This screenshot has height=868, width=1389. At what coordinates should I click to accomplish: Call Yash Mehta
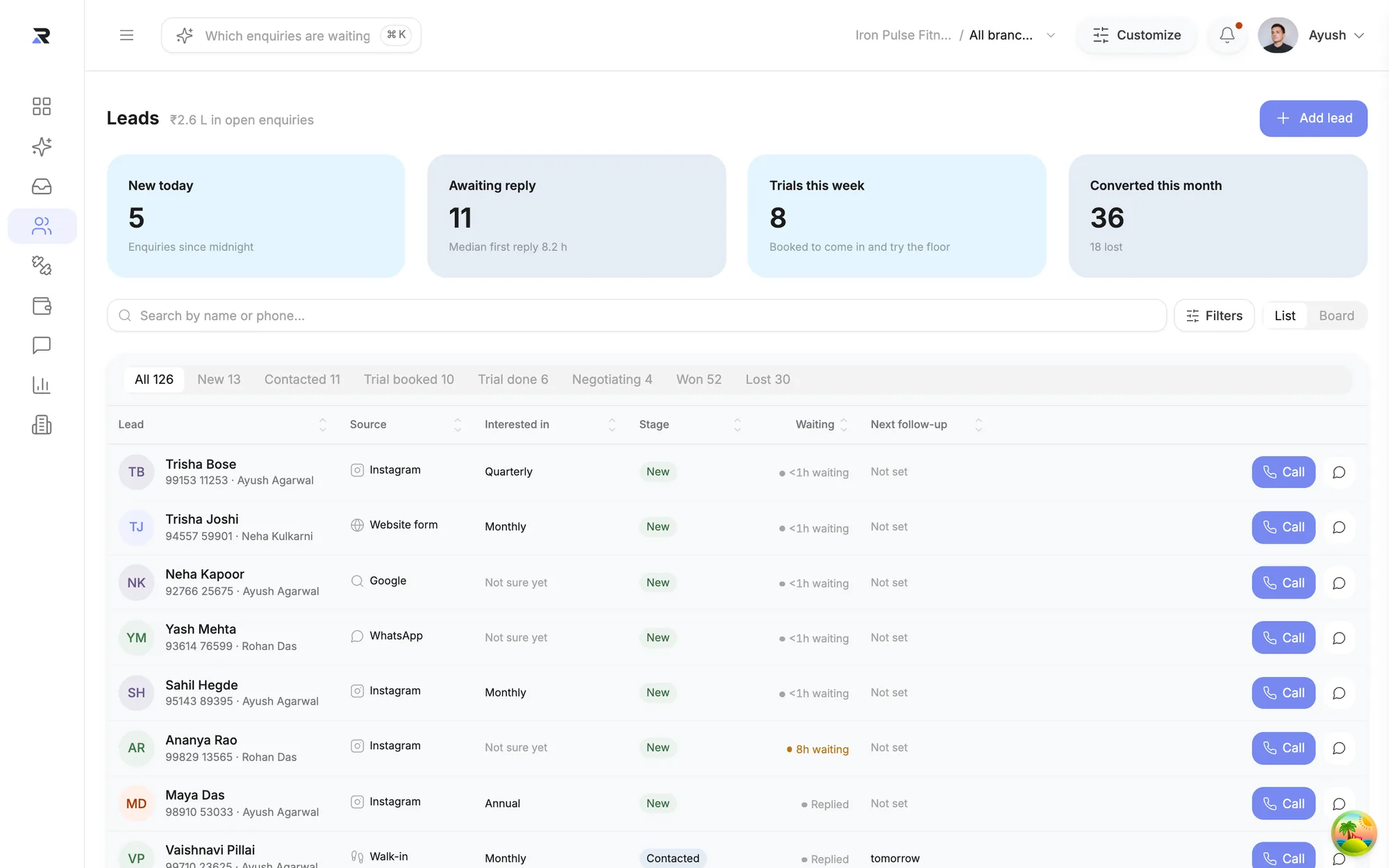coord(1283,638)
